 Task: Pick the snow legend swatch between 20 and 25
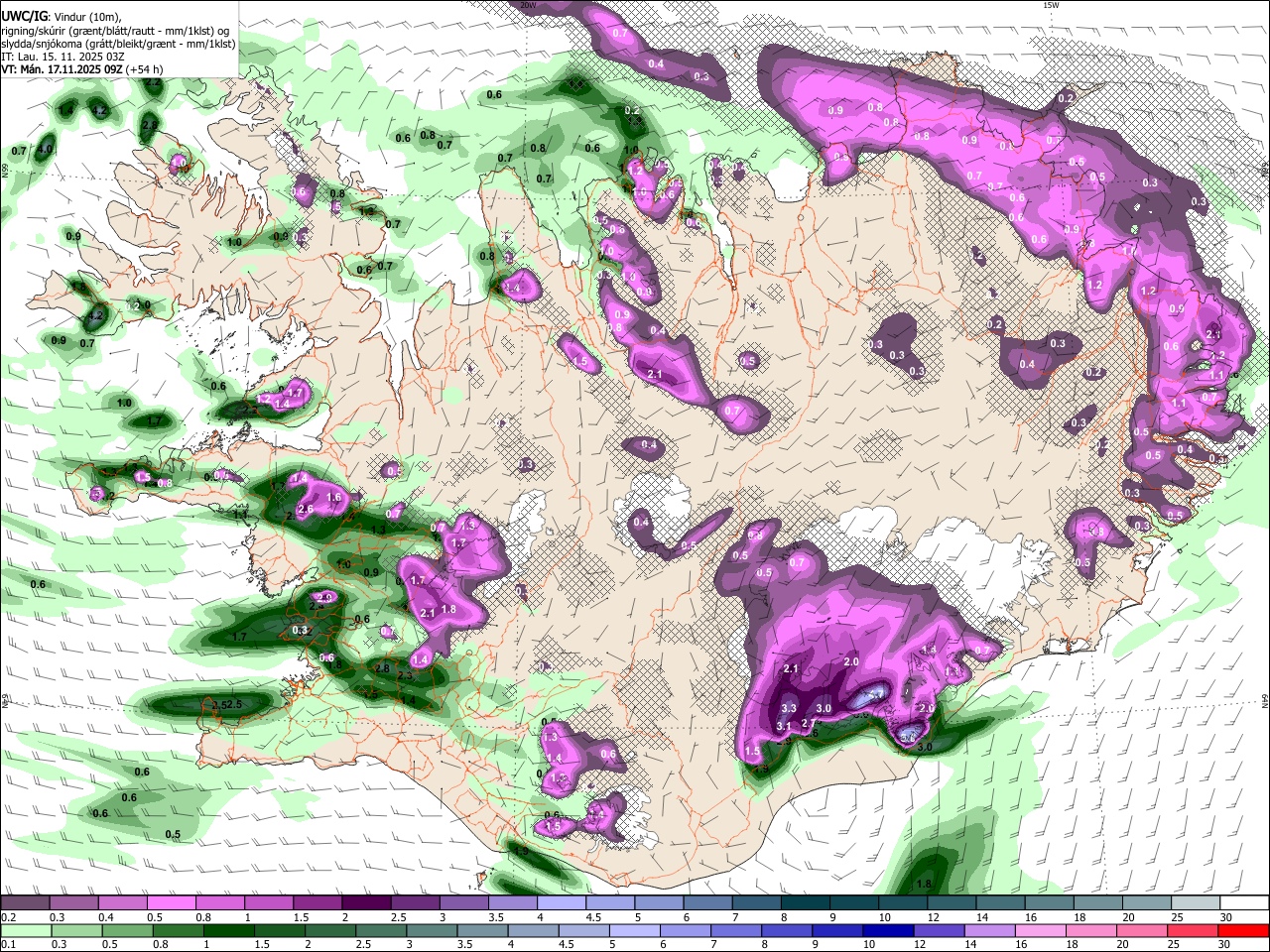coord(1147,903)
